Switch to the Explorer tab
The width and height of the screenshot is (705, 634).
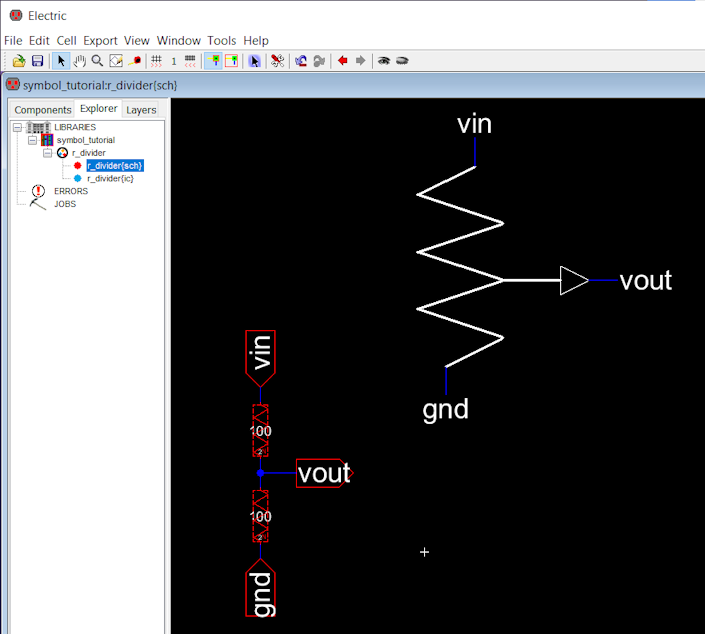point(98,108)
